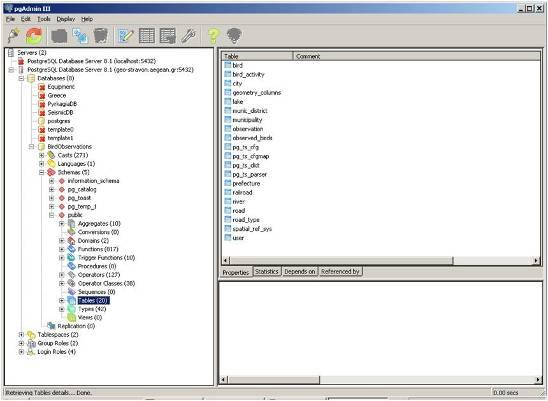This screenshot has width=548, height=401.
Task: Click the Comment column header
Action: point(417,56)
